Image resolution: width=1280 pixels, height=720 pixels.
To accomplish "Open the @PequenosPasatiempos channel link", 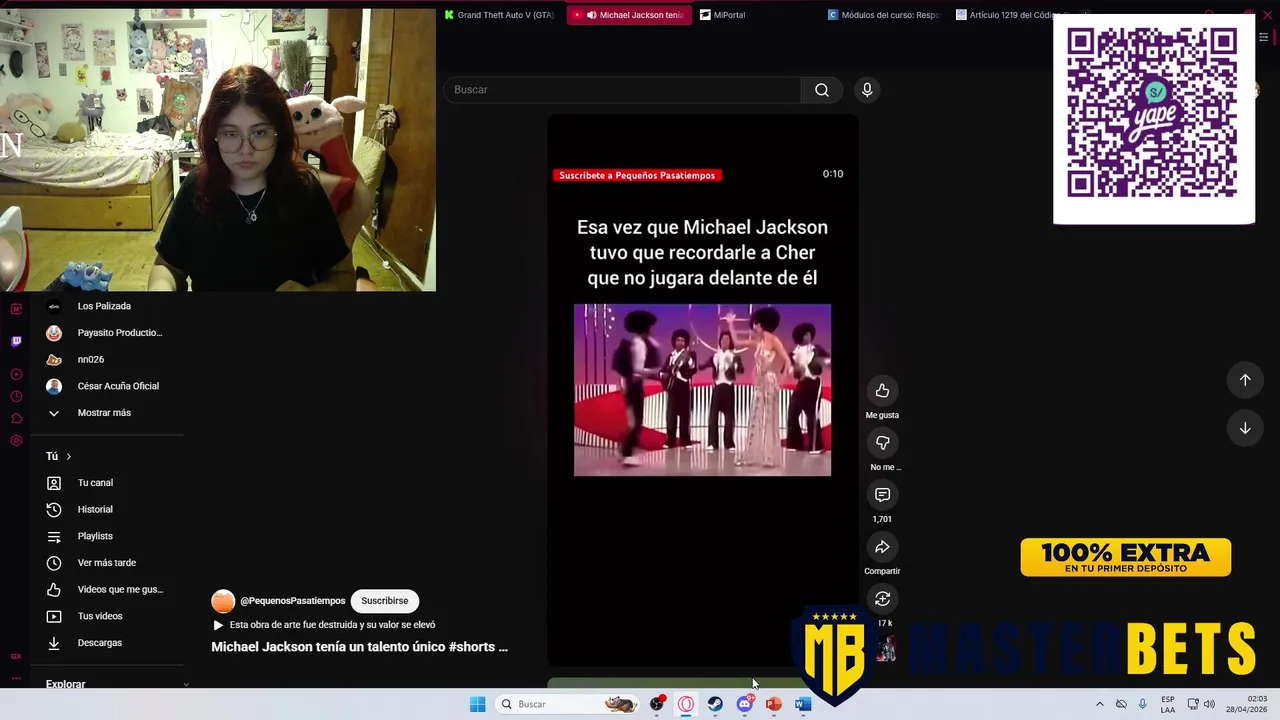I will tap(293, 601).
